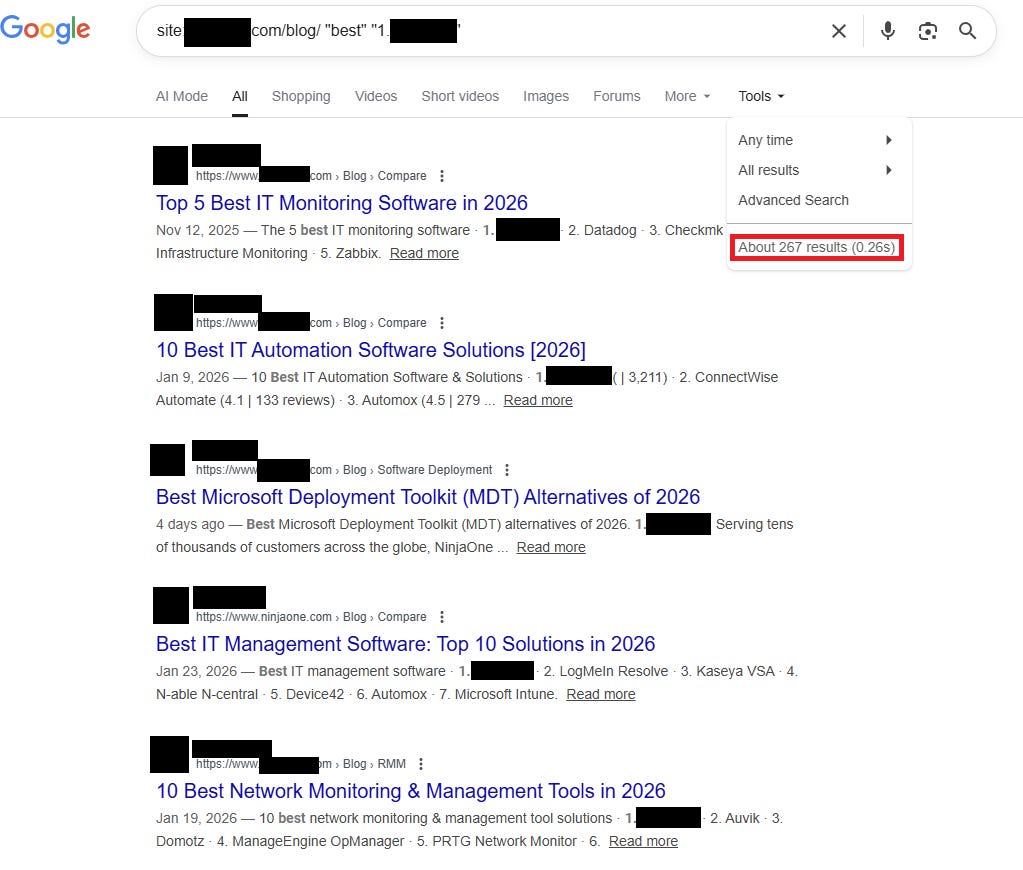
Task: Switch to Videos tab
Action: coord(376,97)
